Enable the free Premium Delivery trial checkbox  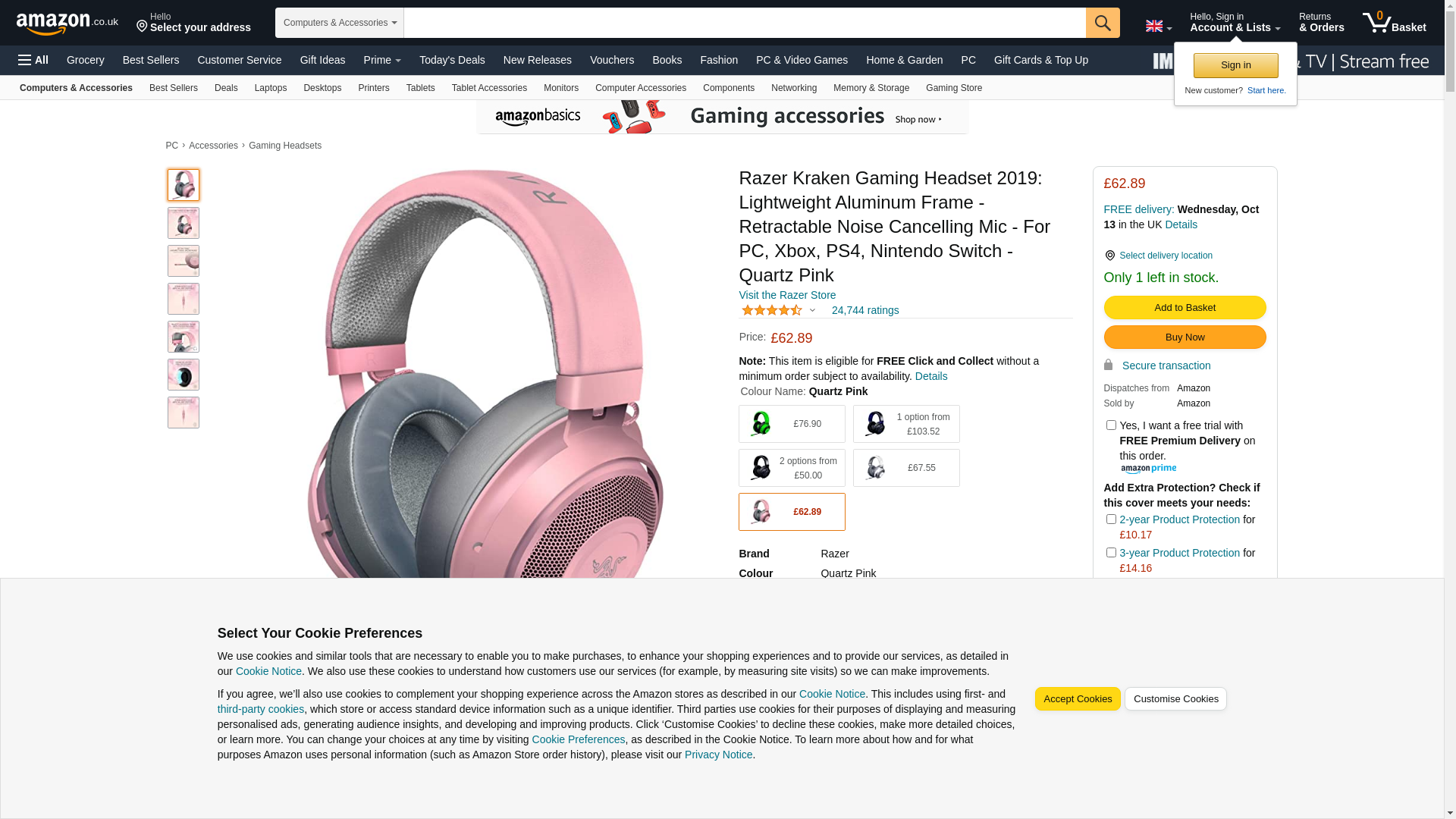coord(1111,425)
